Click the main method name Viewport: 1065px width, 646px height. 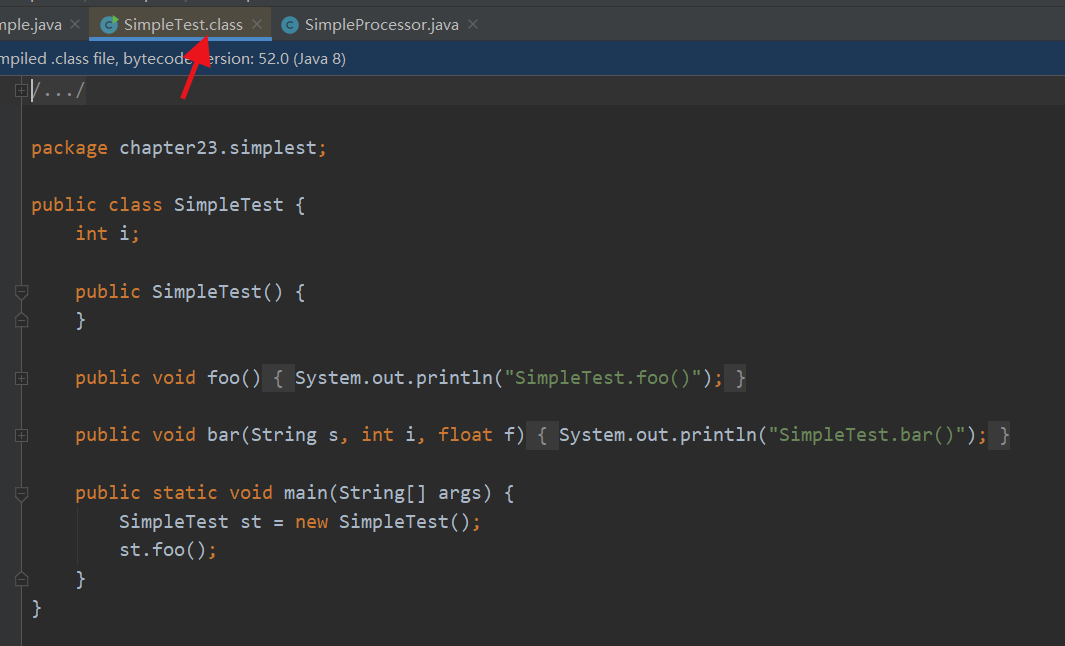point(306,492)
